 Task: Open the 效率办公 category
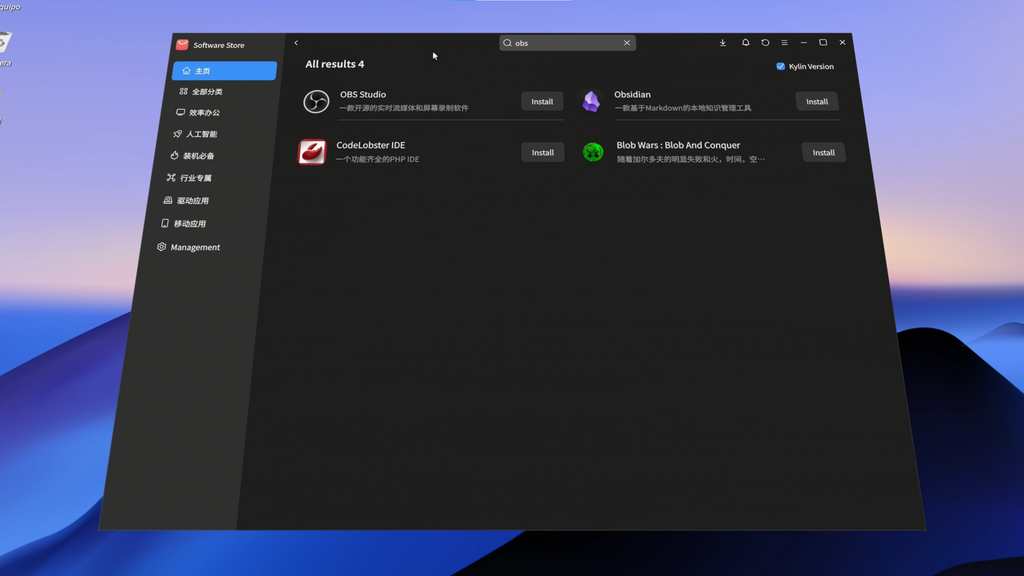coord(204,113)
